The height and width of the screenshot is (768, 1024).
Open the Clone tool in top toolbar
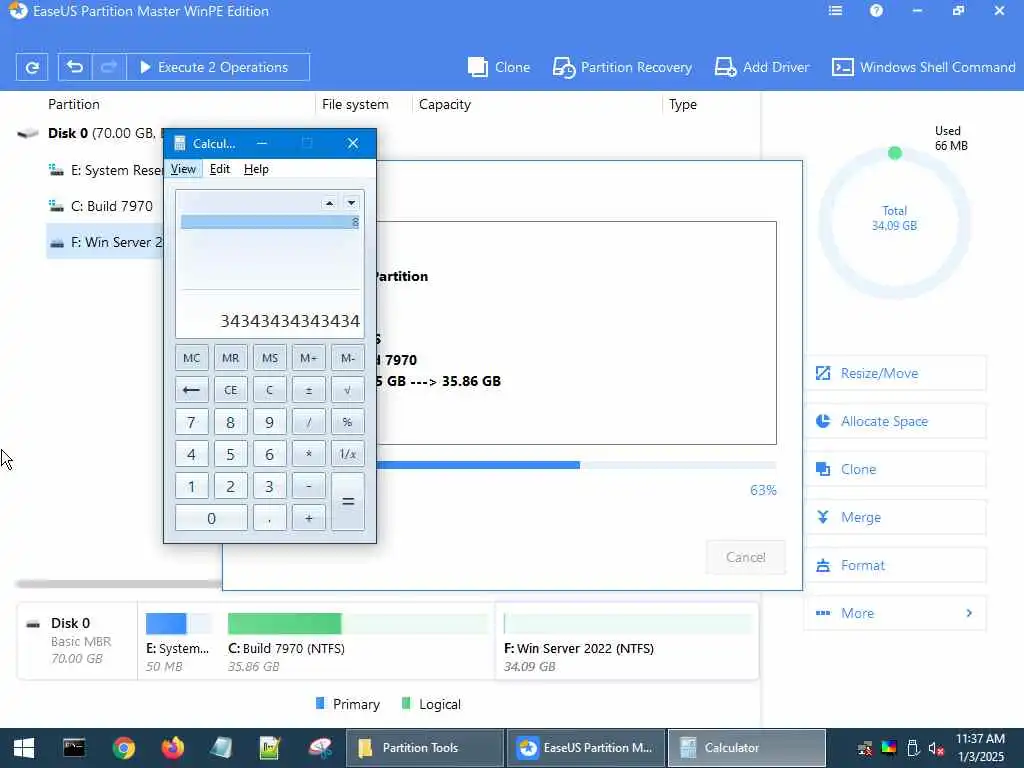tap(498, 67)
